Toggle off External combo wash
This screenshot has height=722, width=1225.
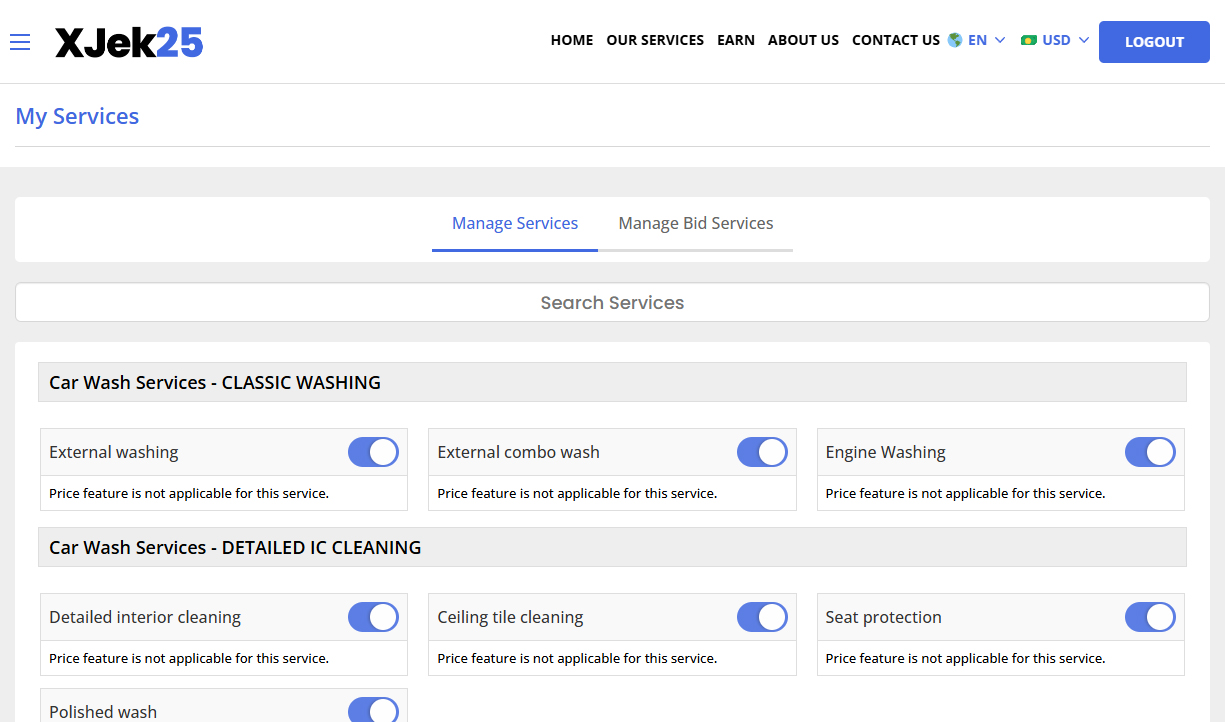(762, 451)
